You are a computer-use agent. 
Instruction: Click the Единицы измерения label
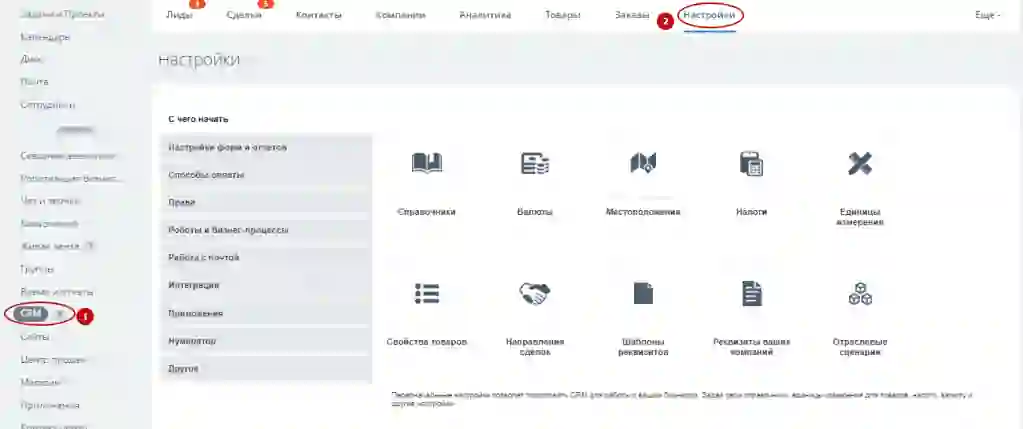tap(860, 217)
